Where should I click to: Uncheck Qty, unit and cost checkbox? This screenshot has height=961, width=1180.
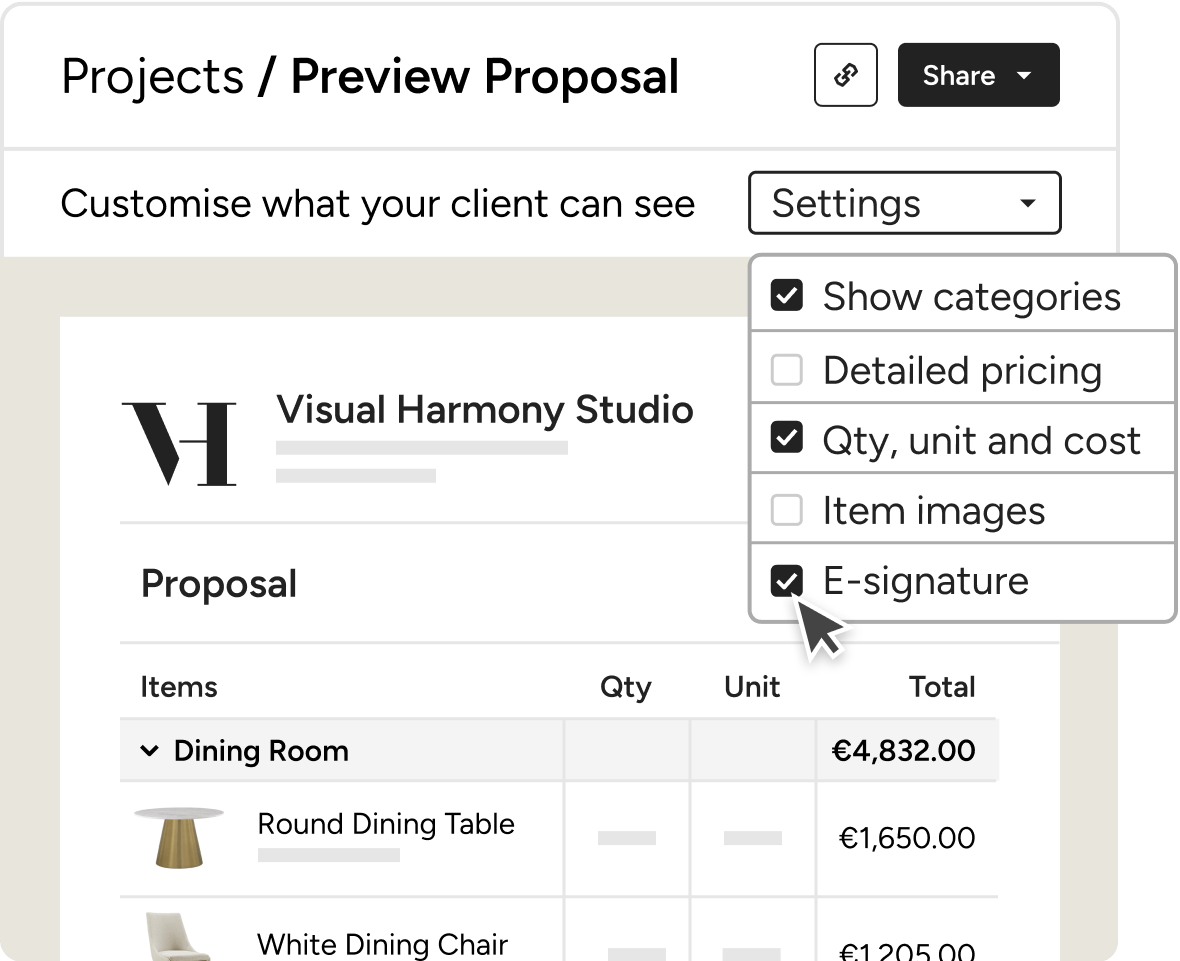click(786, 438)
